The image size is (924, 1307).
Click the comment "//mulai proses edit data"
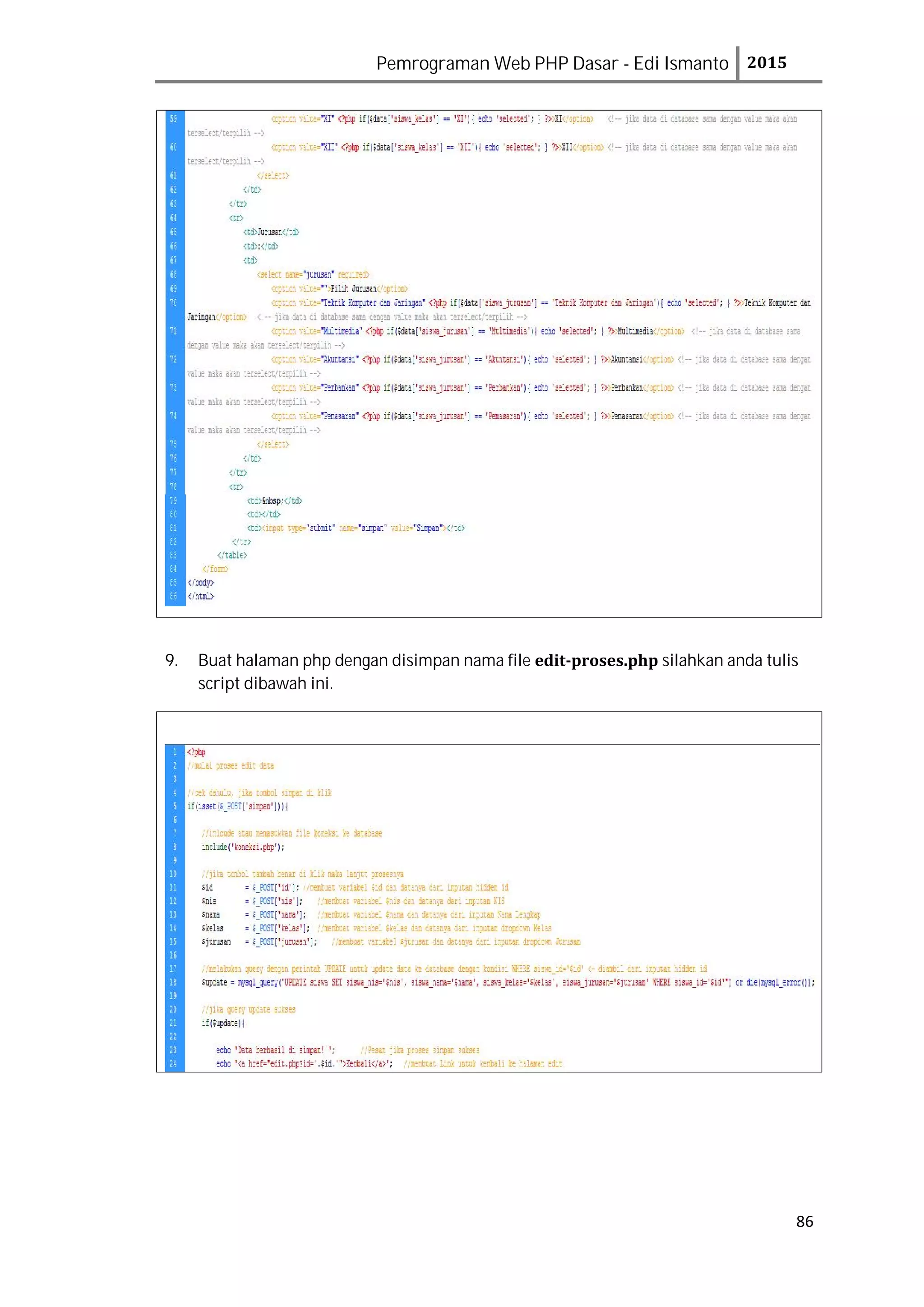point(231,765)
